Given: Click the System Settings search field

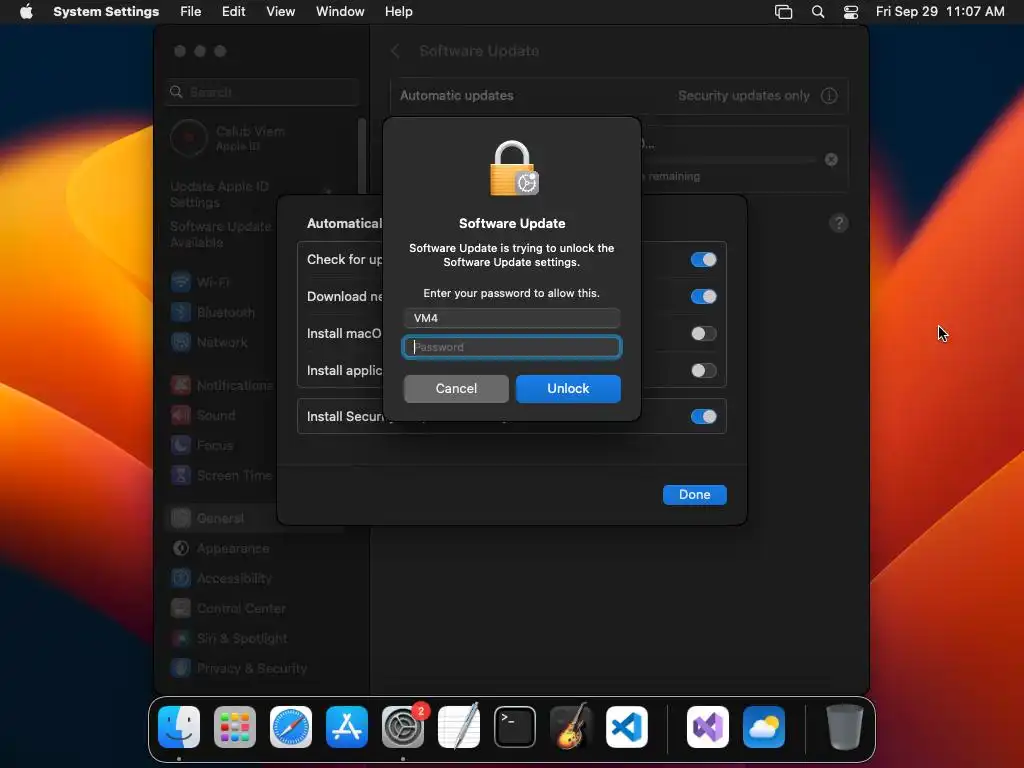Looking at the screenshot, I should pyautogui.click(x=263, y=92).
